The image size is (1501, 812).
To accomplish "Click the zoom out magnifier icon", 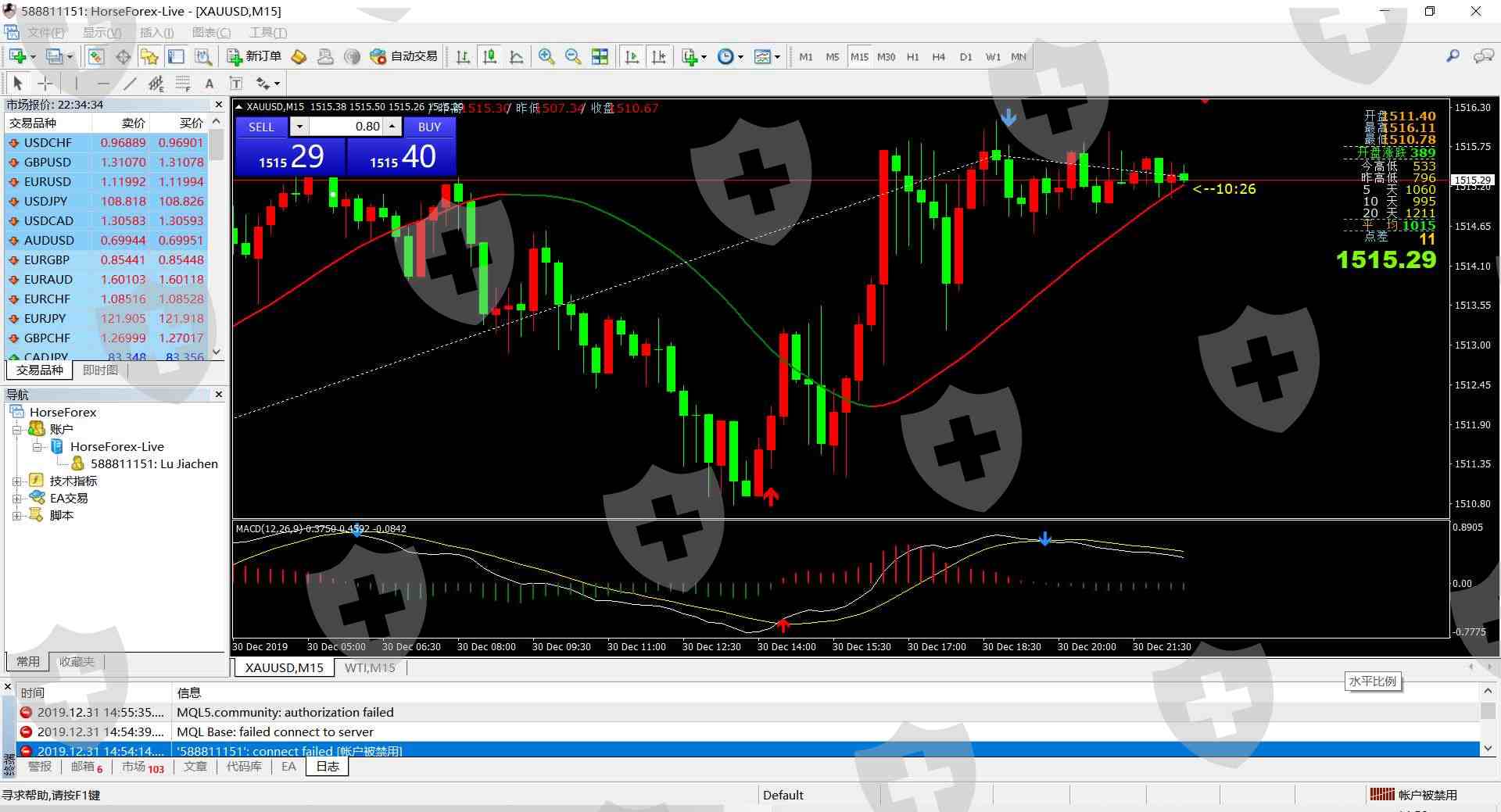I will click(573, 56).
